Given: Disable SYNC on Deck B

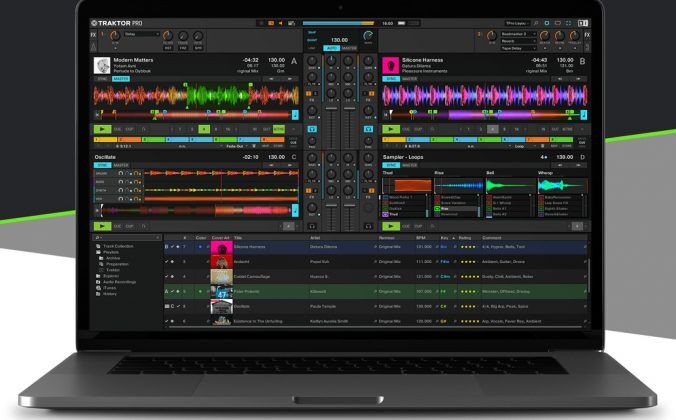Looking at the screenshot, I should tap(391, 79).
